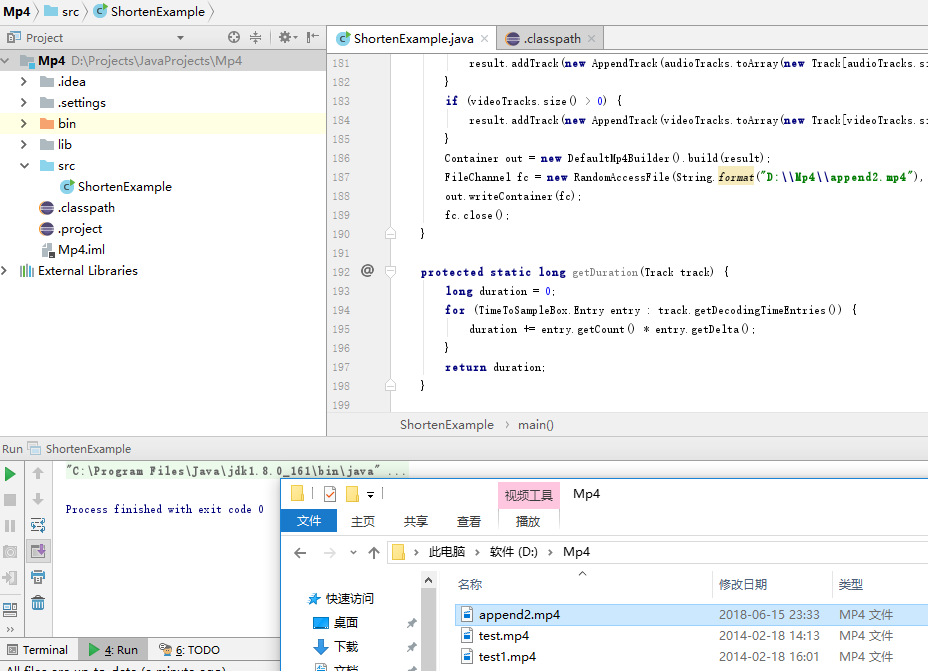
Task: Go back in Explorer window
Action: [x=300, y=553]
